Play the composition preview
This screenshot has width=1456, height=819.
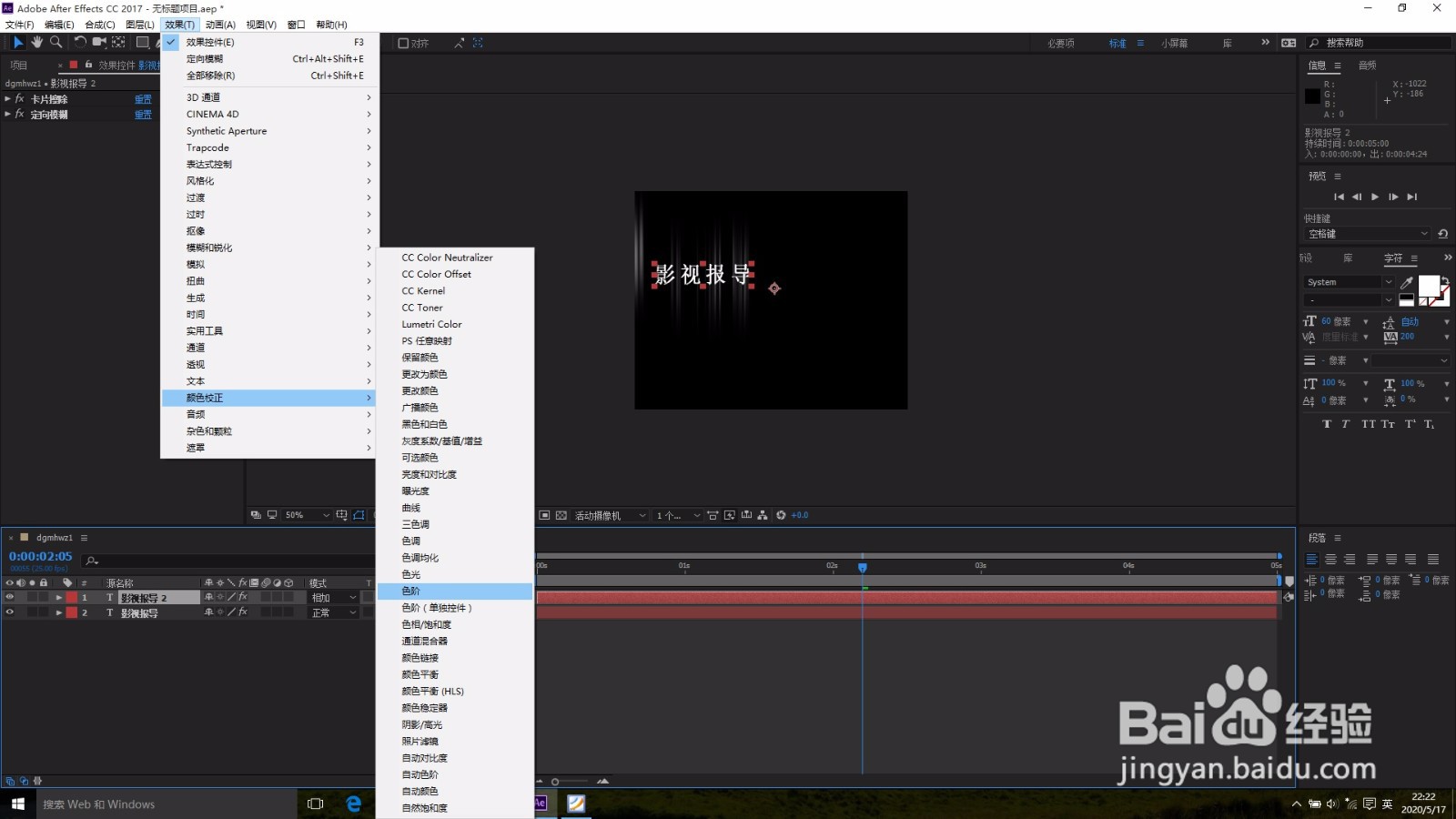[x=1375, y=197]
